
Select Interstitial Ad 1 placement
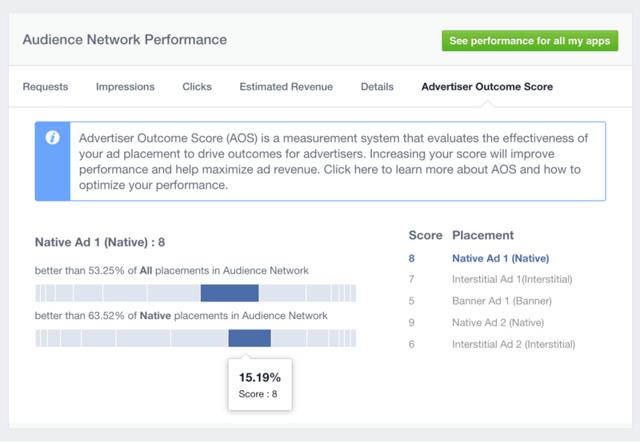[513, 279]
